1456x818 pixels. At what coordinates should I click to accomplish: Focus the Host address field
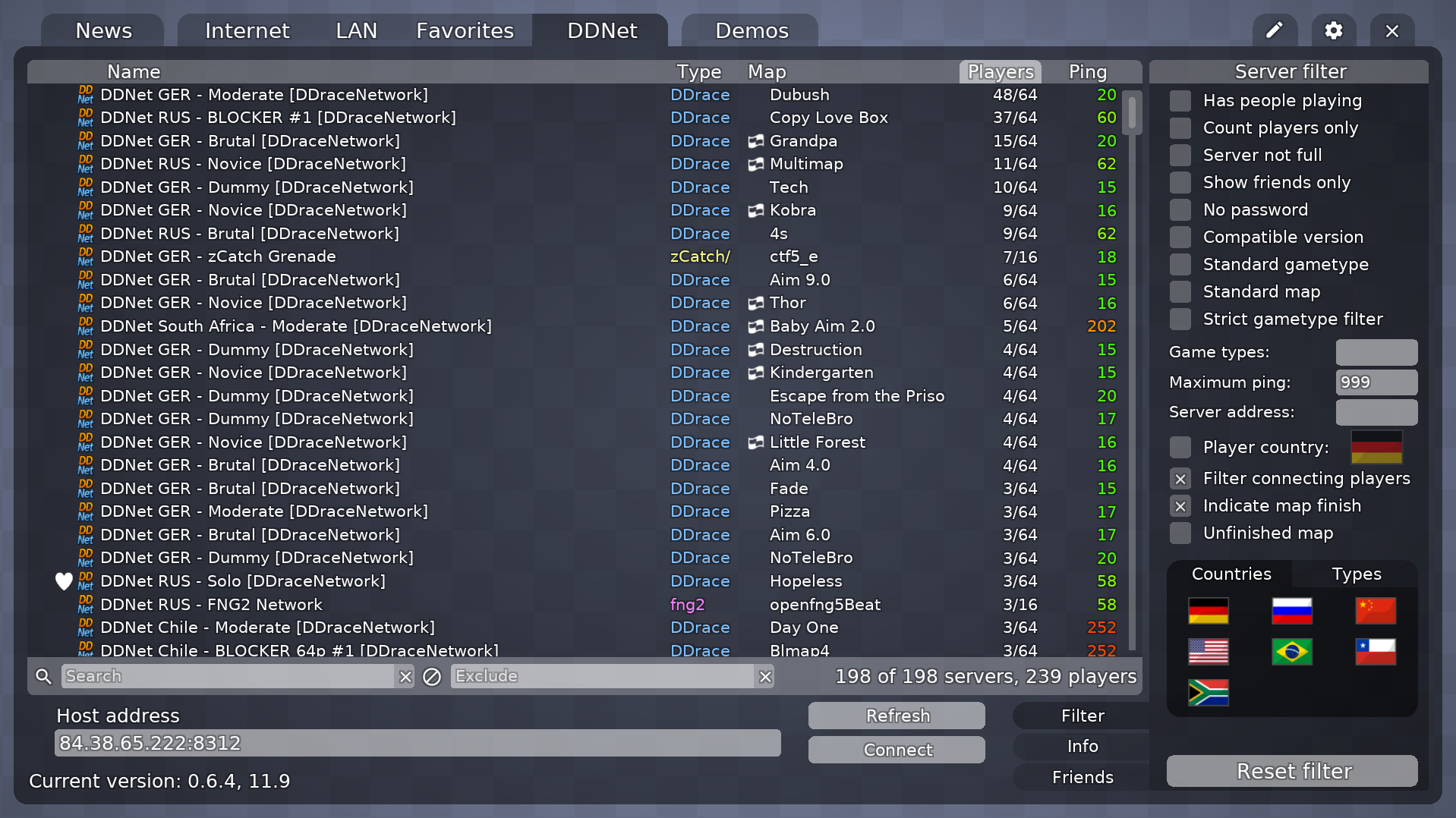(418, 743)
